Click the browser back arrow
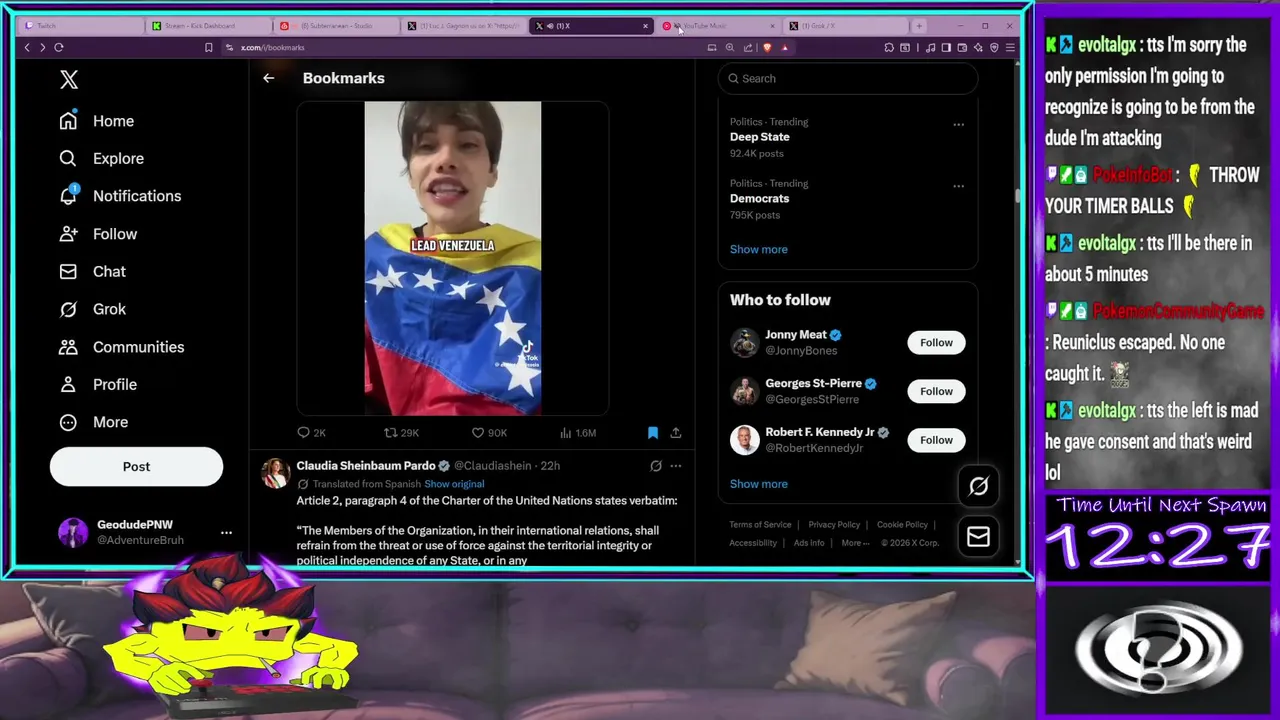The height and width of the screenshot is (720, 1280). point(27,47)
